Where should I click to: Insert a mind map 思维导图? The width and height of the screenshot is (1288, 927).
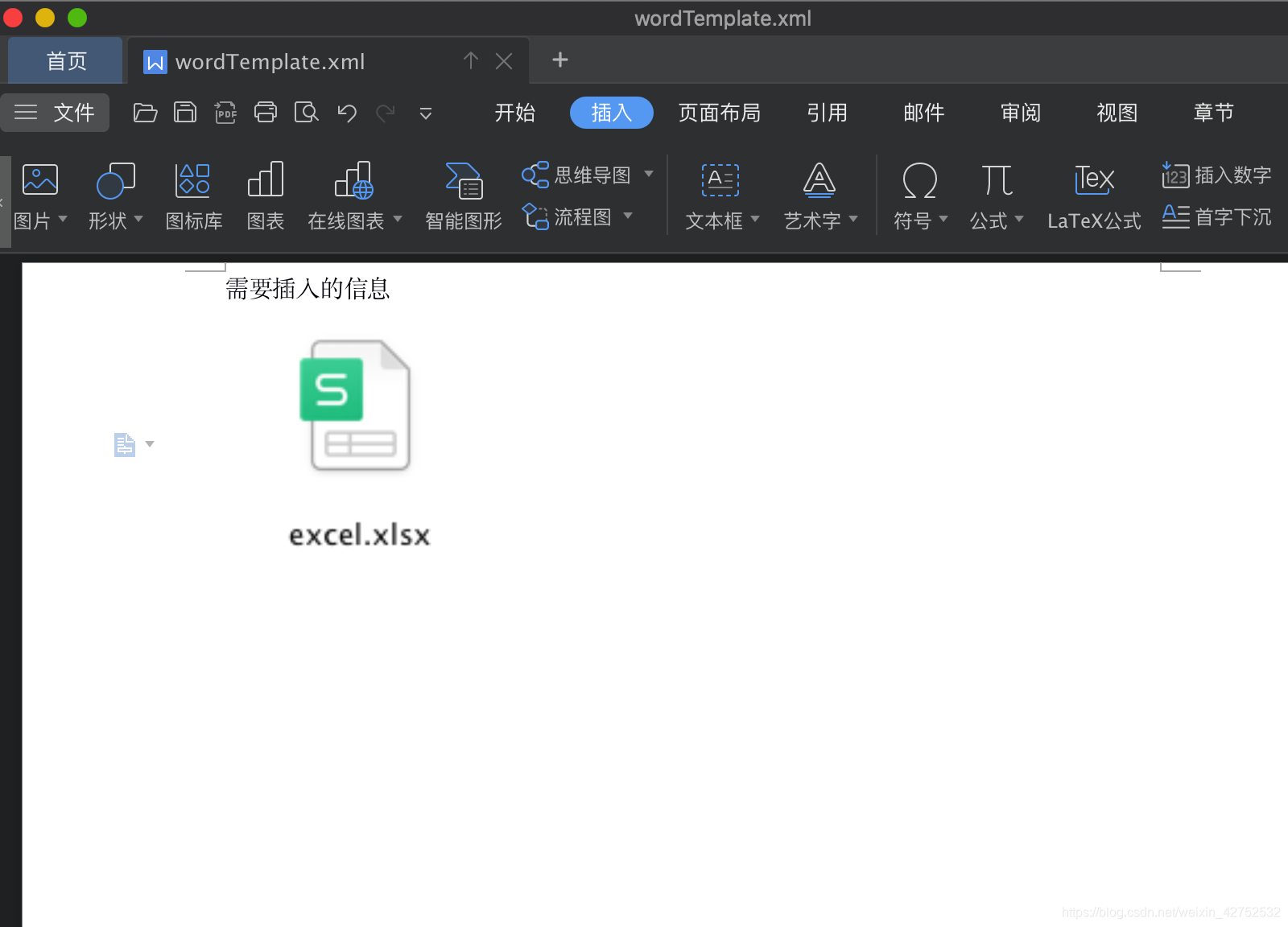(x=576, y=175)
